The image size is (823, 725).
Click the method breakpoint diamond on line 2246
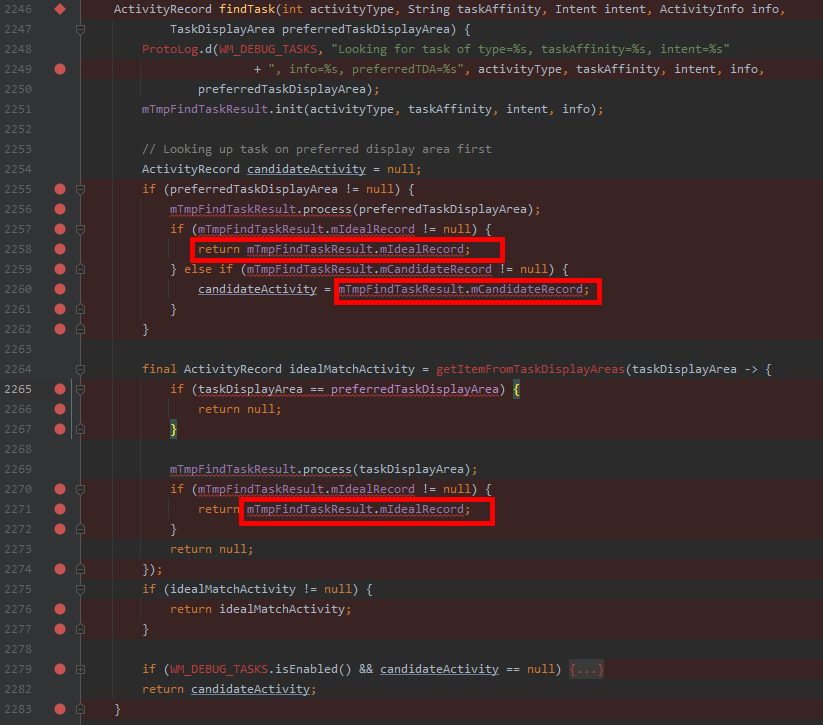pos(60,9)
